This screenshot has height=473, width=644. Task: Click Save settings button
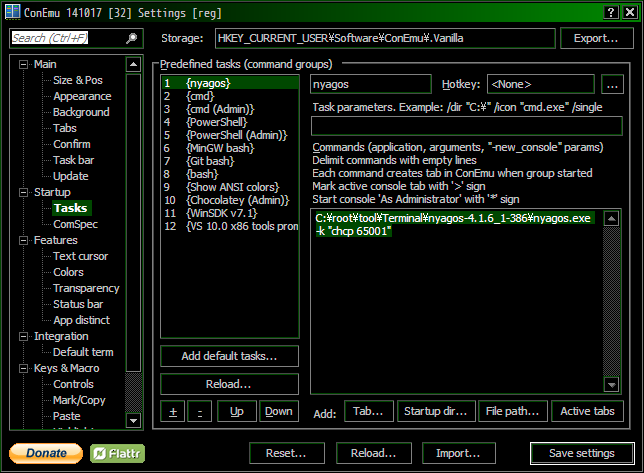tap(582, 453)
